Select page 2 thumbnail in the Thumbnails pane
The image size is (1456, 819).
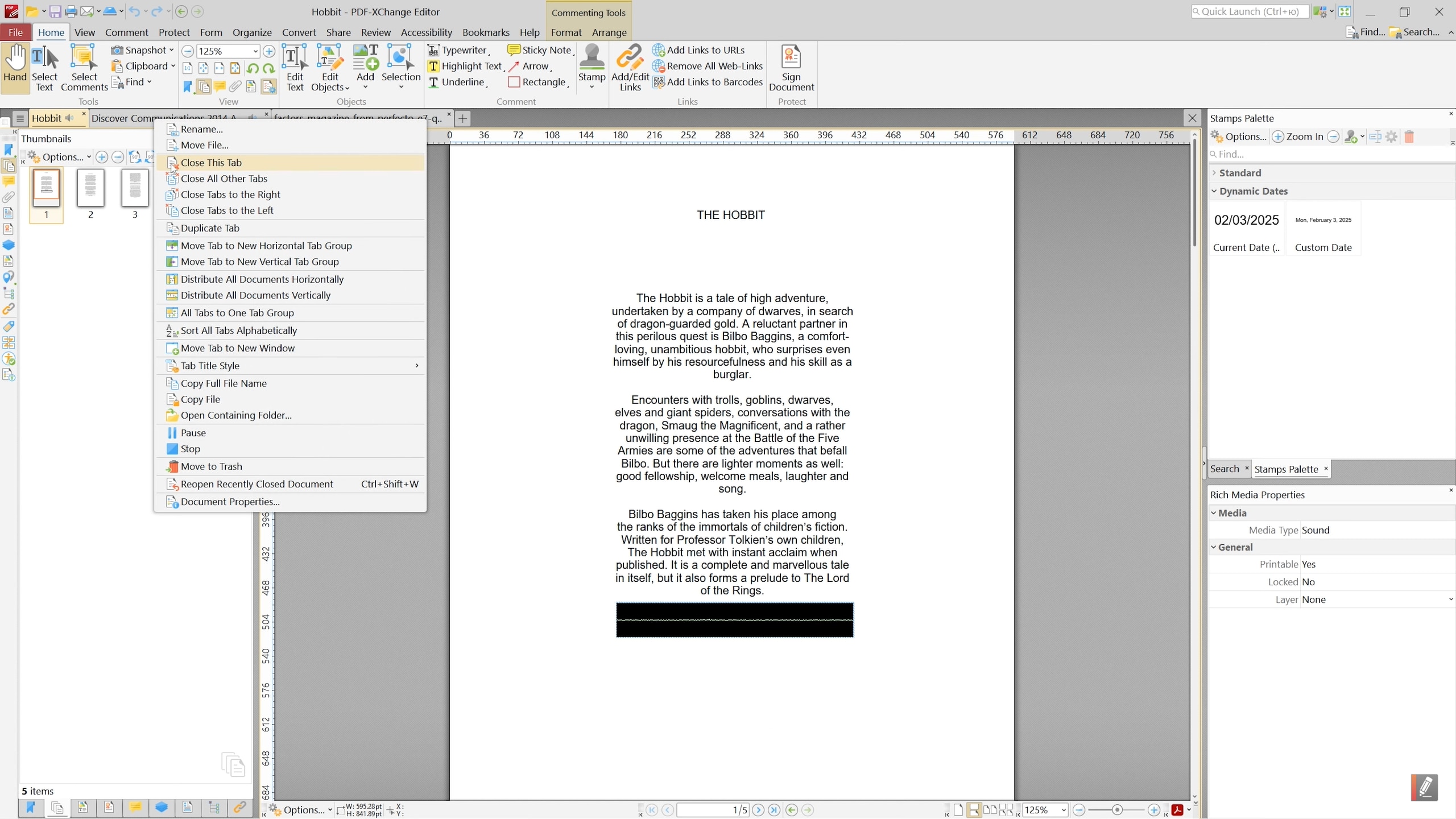click(x=90, y=188)
